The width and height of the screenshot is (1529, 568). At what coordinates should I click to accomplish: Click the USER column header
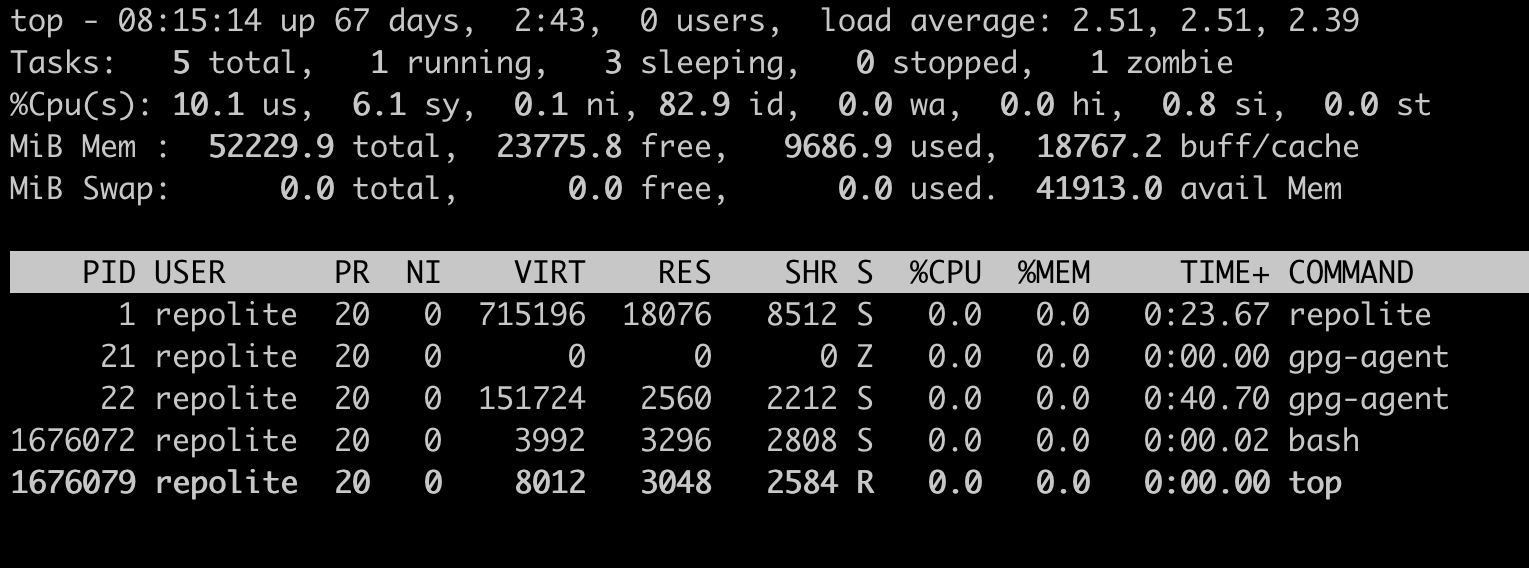pyautogui.click(x=190, y=272)
